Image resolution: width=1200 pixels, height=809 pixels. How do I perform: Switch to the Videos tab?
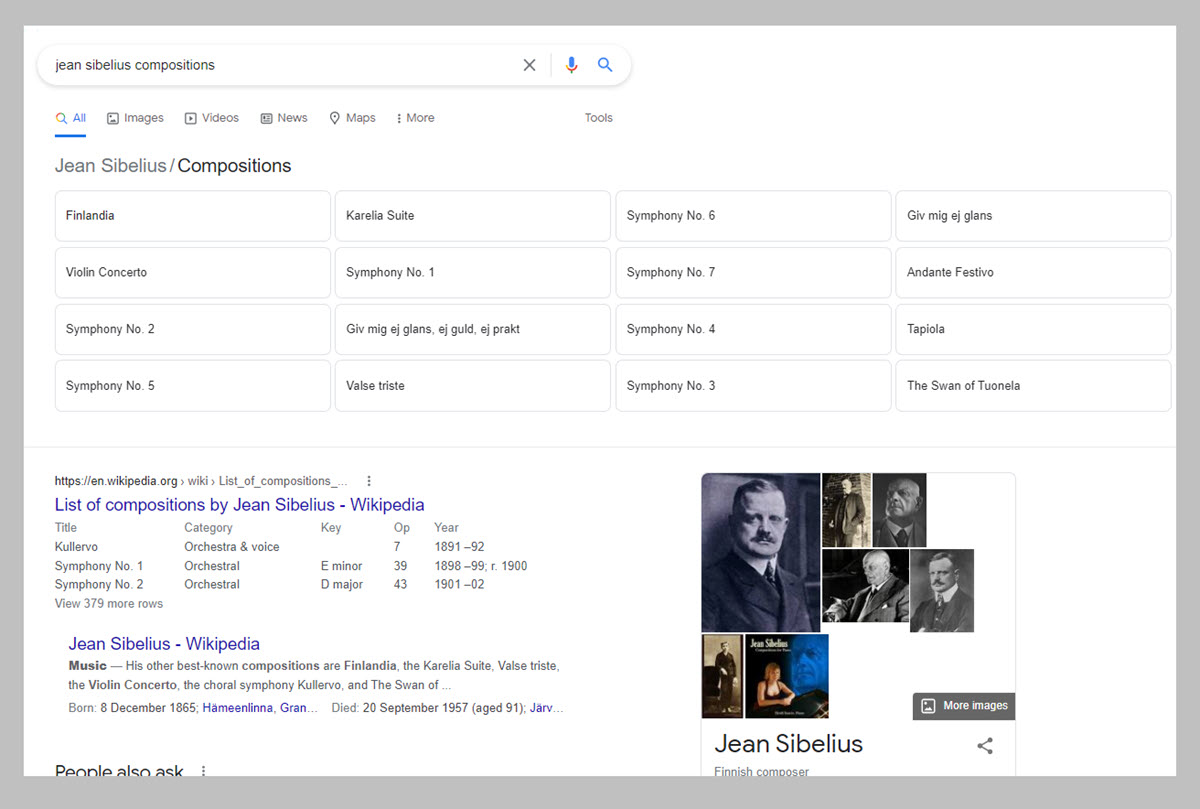click(211, 118)
